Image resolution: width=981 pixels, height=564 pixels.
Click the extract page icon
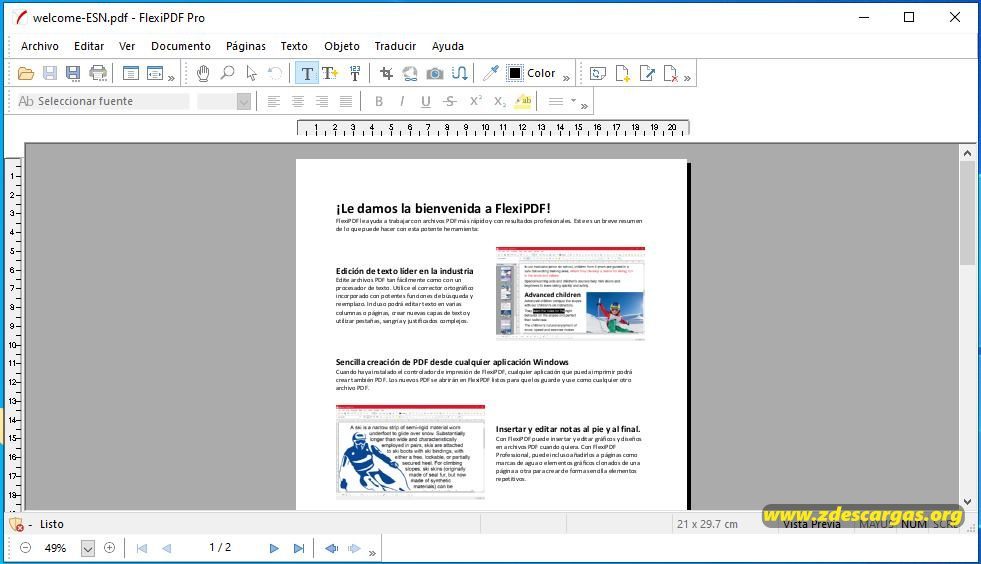pos(647,73)
